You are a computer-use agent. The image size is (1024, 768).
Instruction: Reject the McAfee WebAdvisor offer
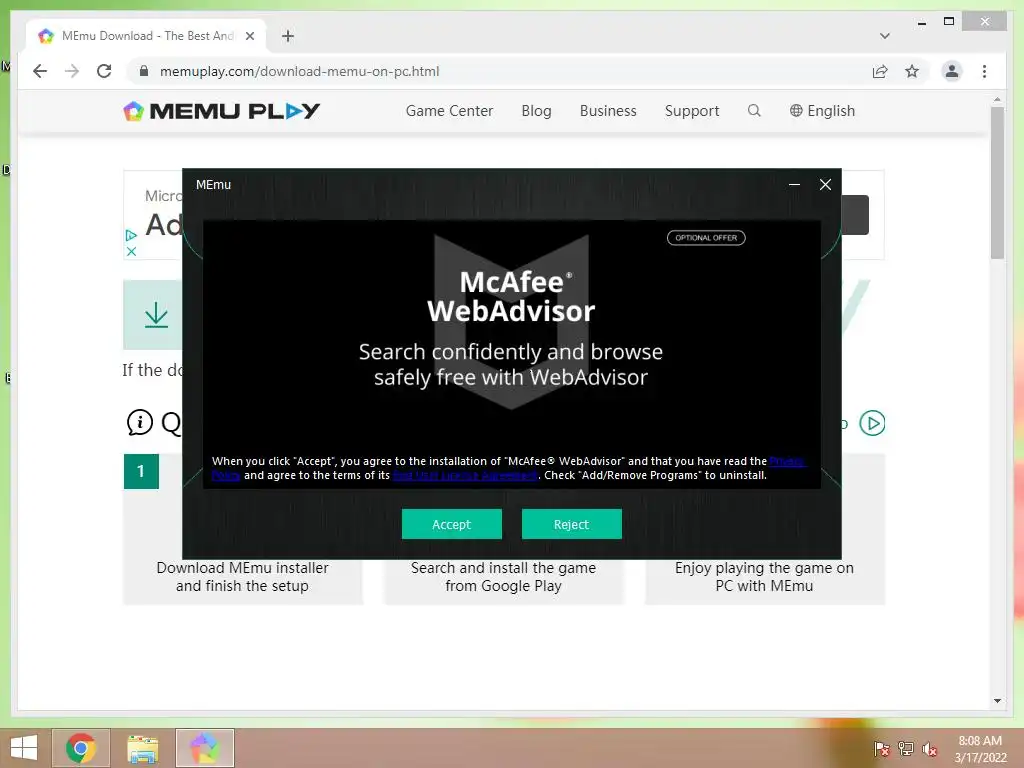(571, 524)
